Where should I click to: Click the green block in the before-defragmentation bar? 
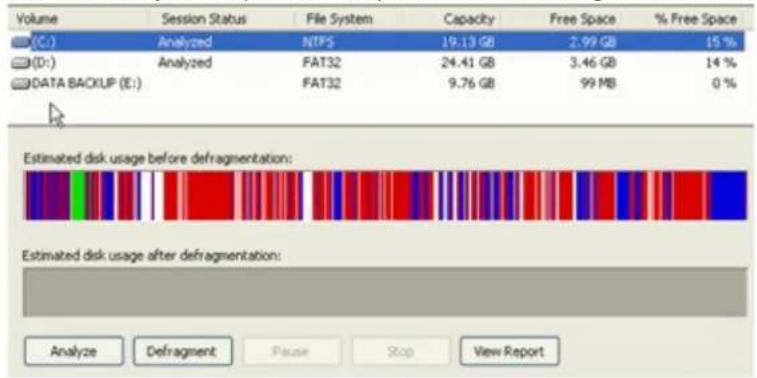point(78,196)
